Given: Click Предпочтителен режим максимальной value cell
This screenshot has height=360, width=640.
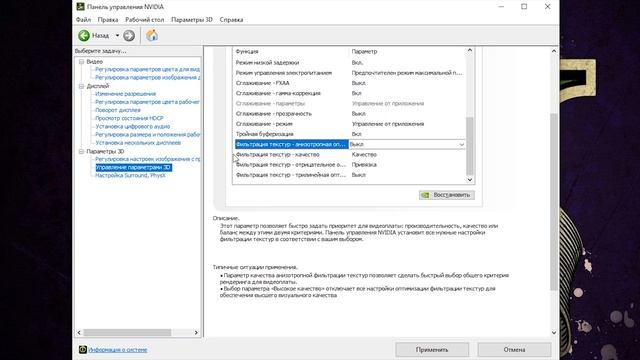Looking at the screenshot, I should pos(407,73).
